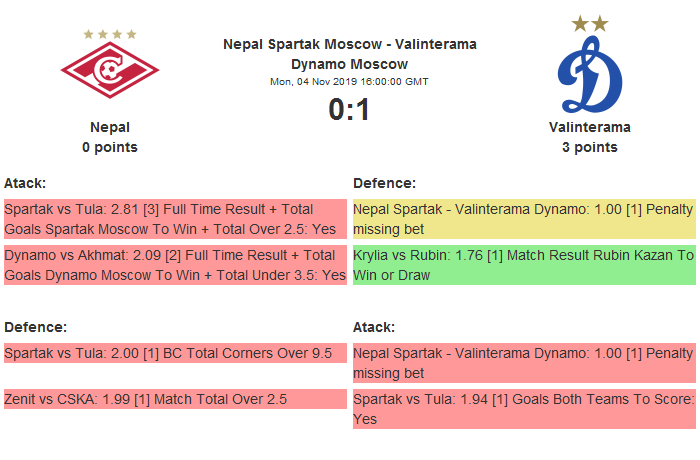Select the match title heading
The image size is (700, 460).
click(x=350, y=54)
